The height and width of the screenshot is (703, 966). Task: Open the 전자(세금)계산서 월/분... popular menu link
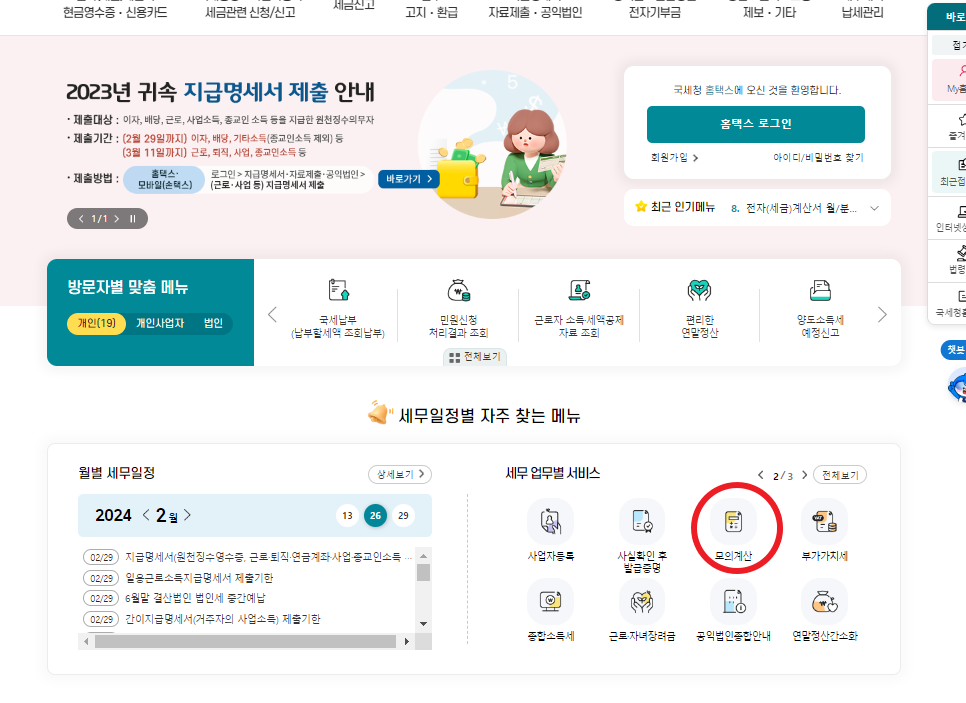801,208
